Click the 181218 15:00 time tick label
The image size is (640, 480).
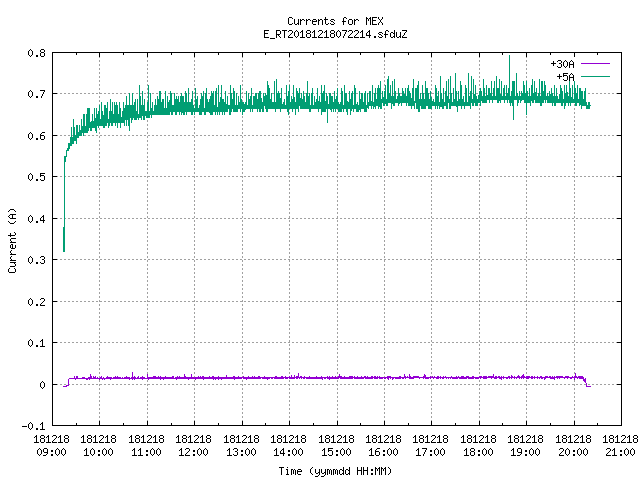click(336, 446)
